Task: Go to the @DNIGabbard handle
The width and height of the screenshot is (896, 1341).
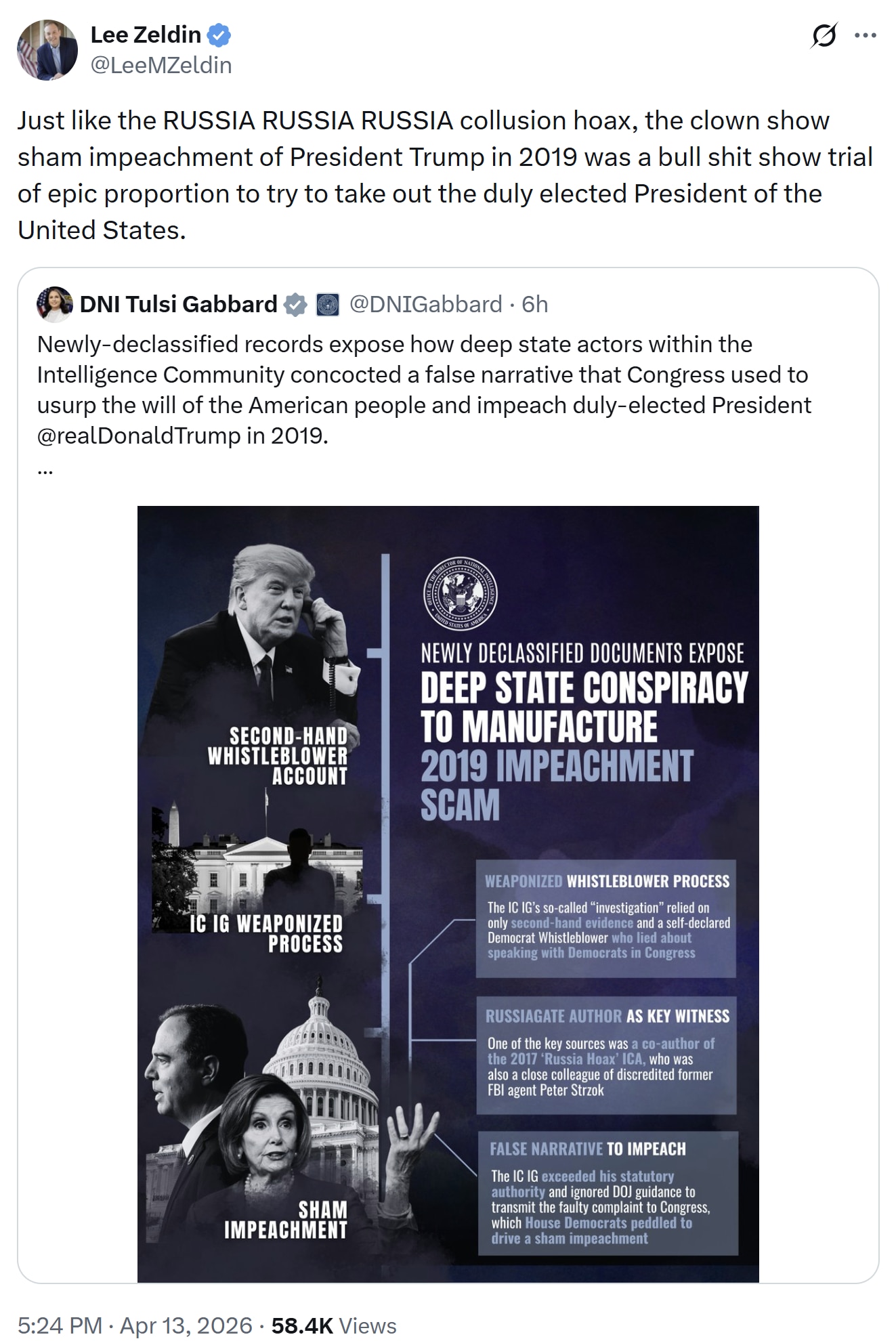Action: click(x=426, y=305)
